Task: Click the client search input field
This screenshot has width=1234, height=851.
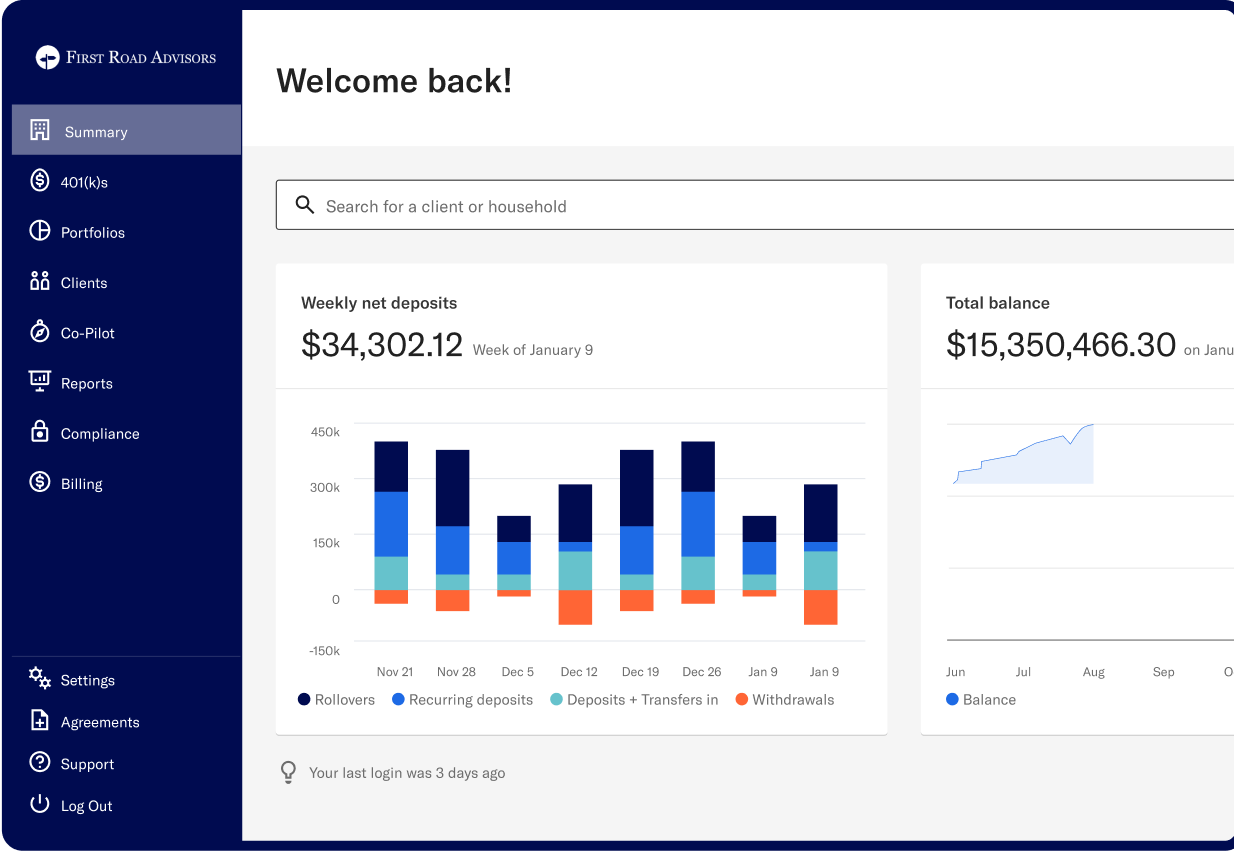Action: 600,204
